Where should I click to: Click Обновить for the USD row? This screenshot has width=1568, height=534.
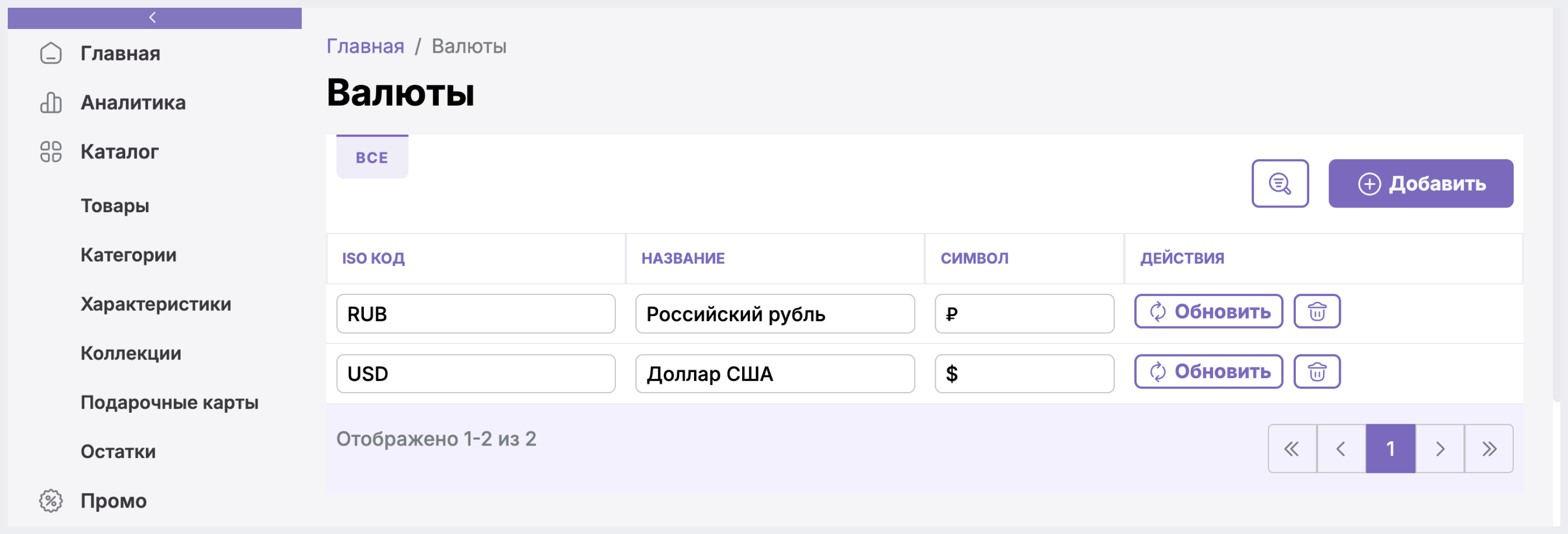pyautogui.click(x=1208, y=372)
